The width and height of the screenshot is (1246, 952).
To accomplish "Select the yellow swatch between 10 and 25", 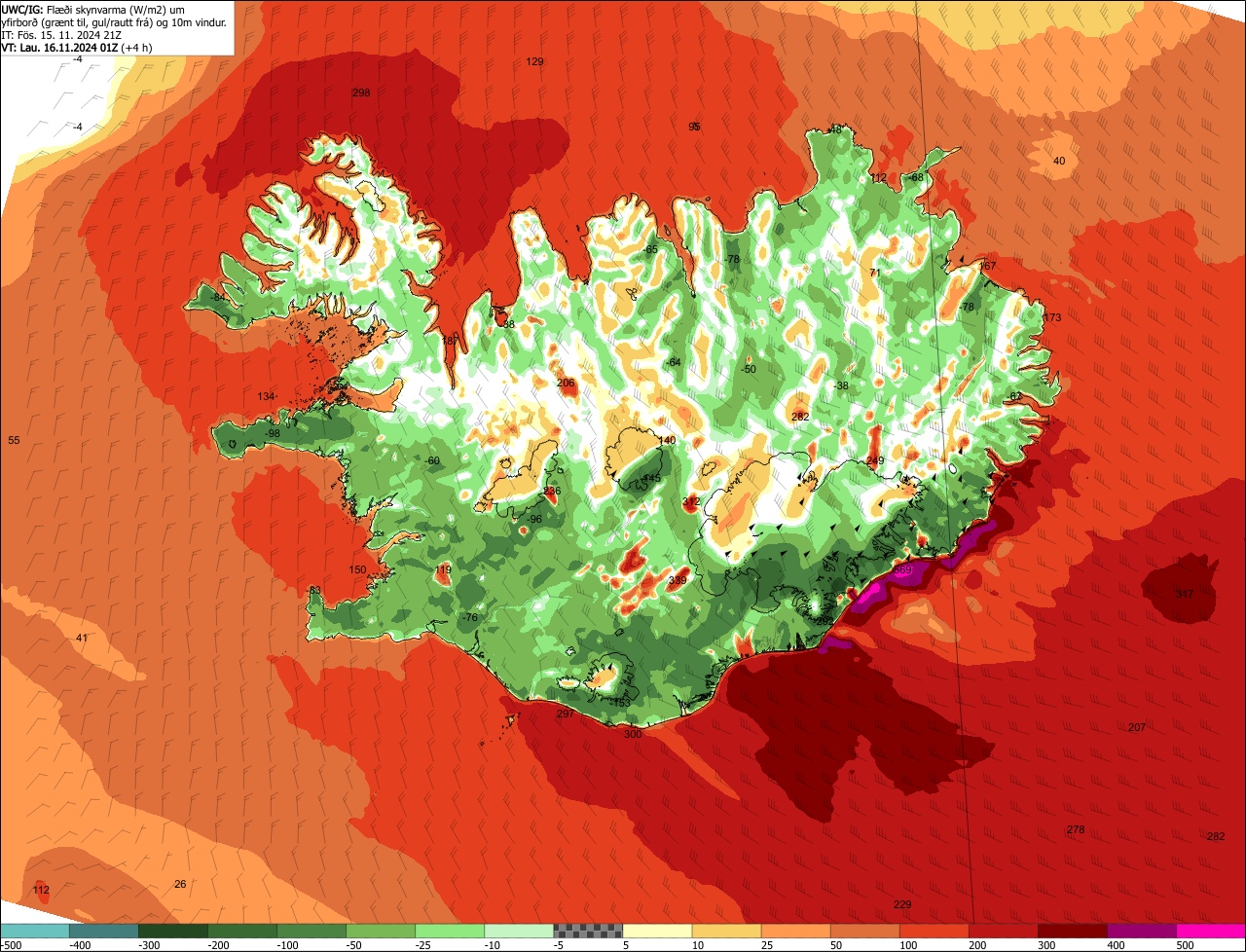I will tap(726, 931).
